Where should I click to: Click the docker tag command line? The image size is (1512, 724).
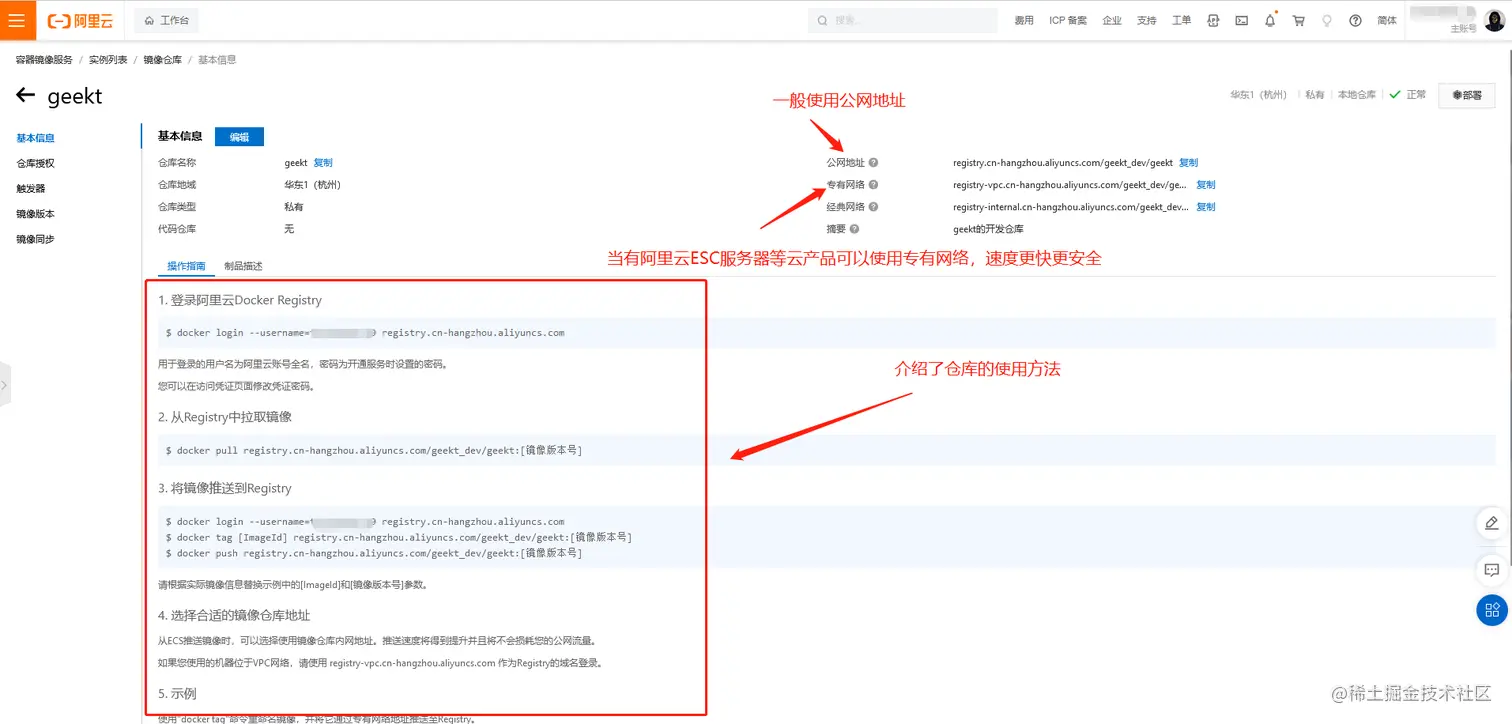click(399, 537)
